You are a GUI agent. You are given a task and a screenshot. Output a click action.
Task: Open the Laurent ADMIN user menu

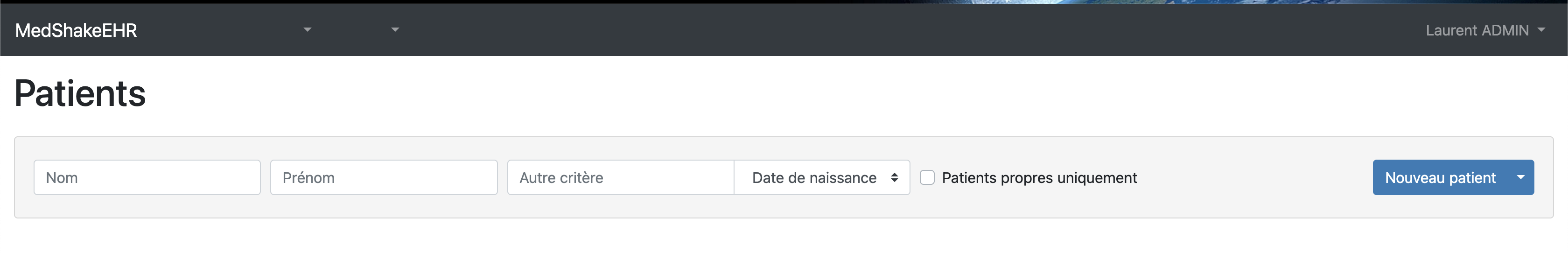click(1477, 30)
